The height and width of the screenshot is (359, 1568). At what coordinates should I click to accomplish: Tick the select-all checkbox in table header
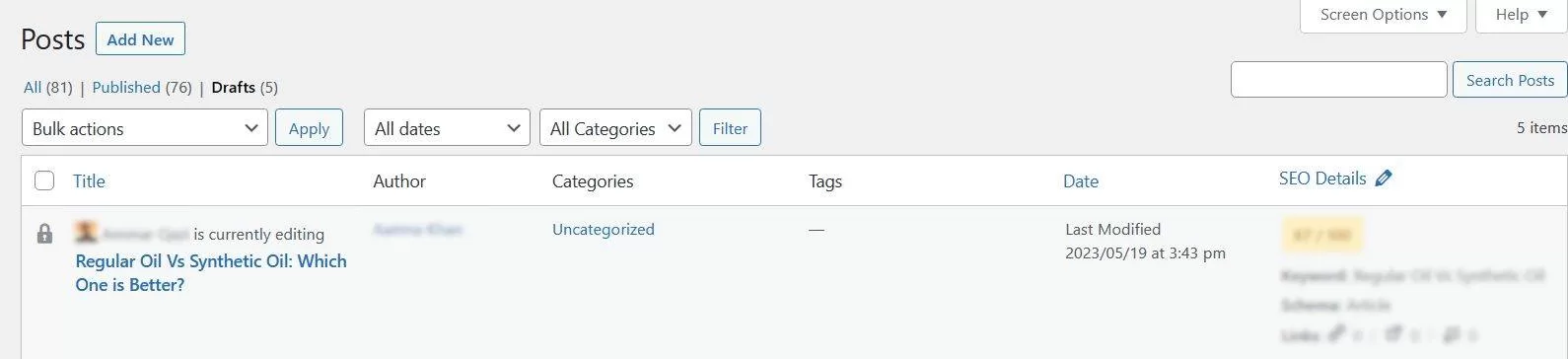44,180
